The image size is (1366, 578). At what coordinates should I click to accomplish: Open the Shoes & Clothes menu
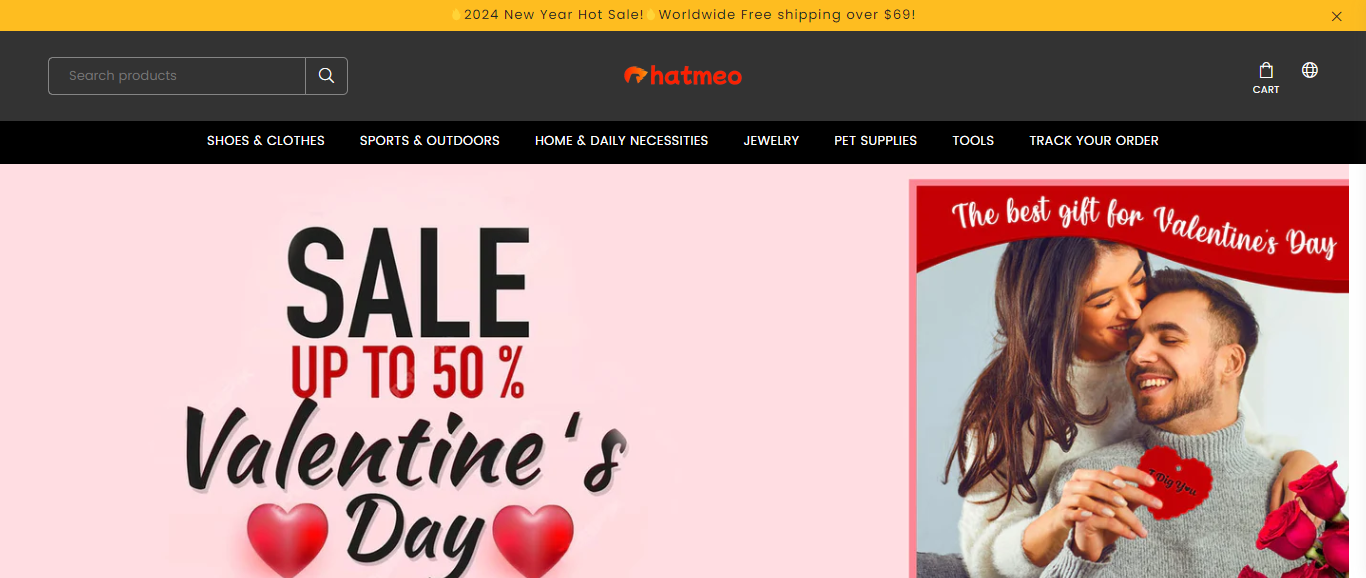[x=266, y=141]
